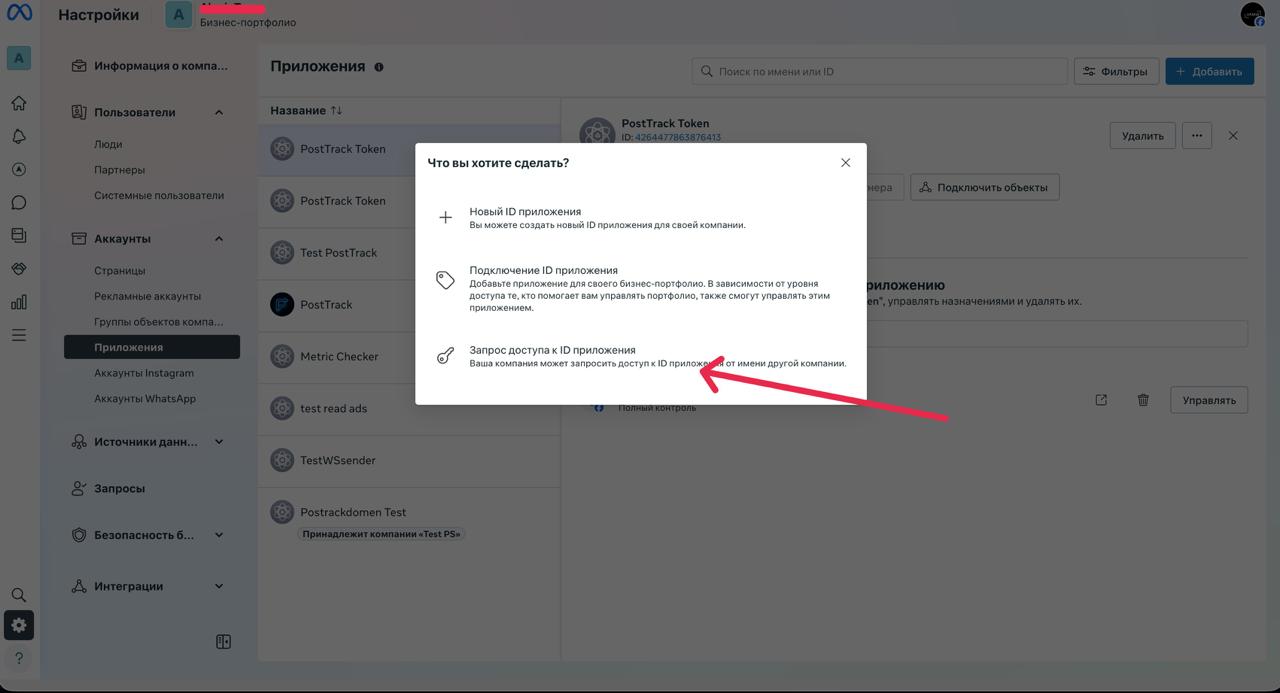Open the help question mark icon

point(19,658)
